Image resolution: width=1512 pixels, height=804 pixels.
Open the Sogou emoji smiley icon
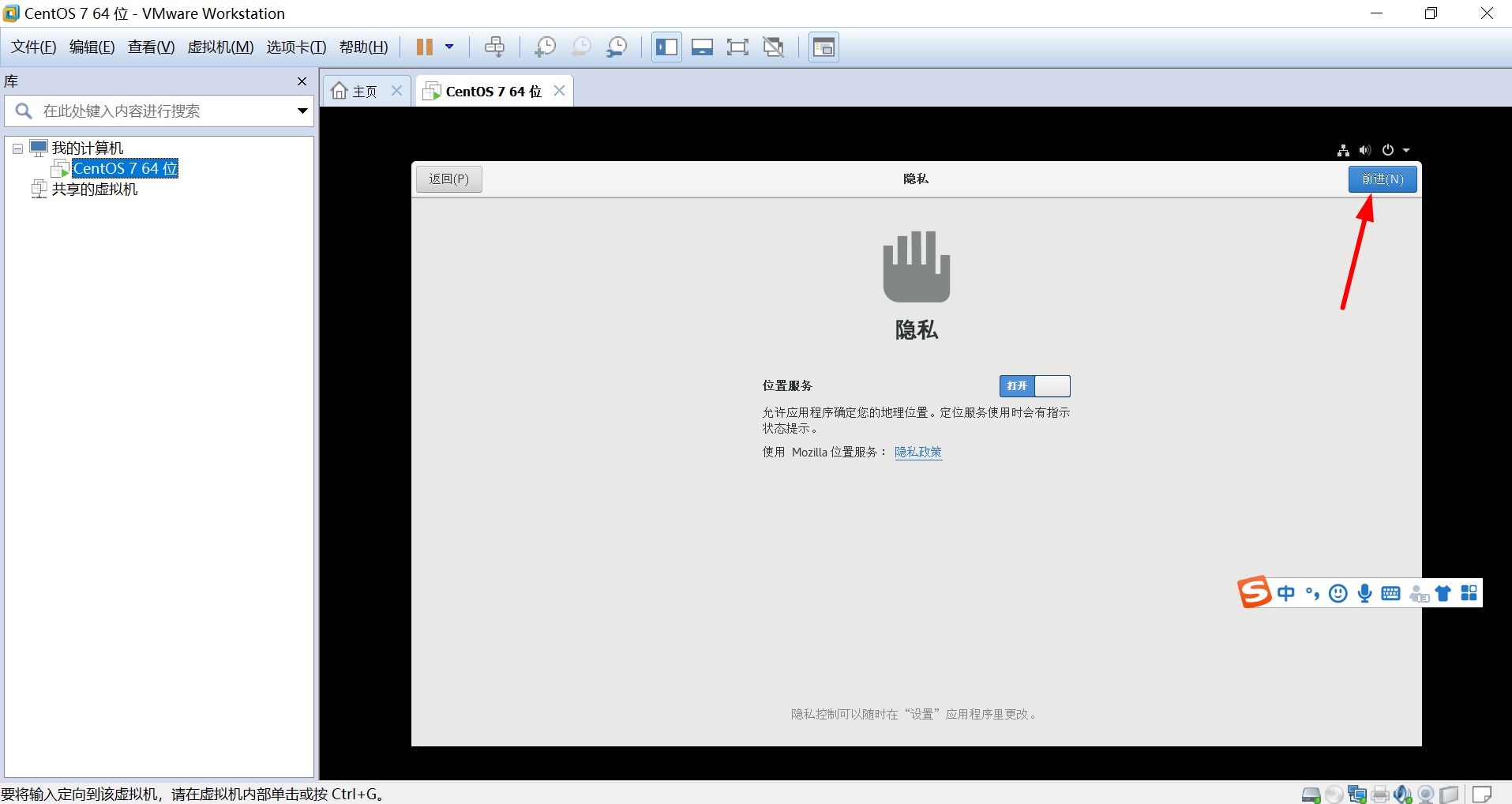(1338, 593)
